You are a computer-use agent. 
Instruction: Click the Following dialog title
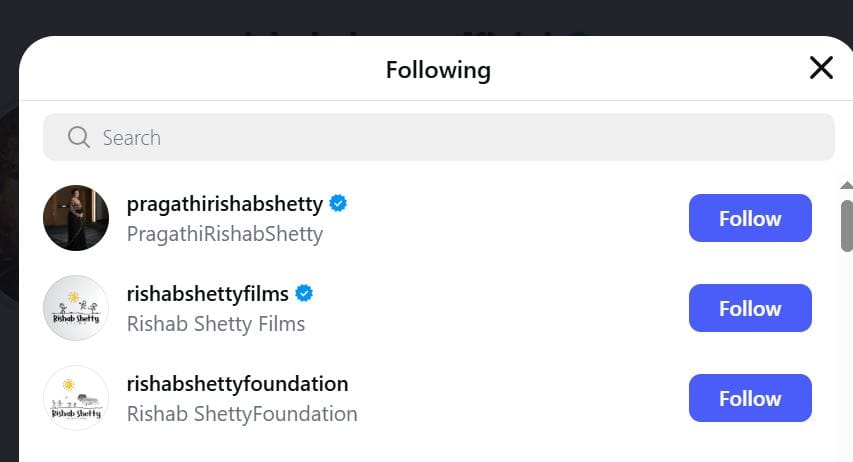438,70
